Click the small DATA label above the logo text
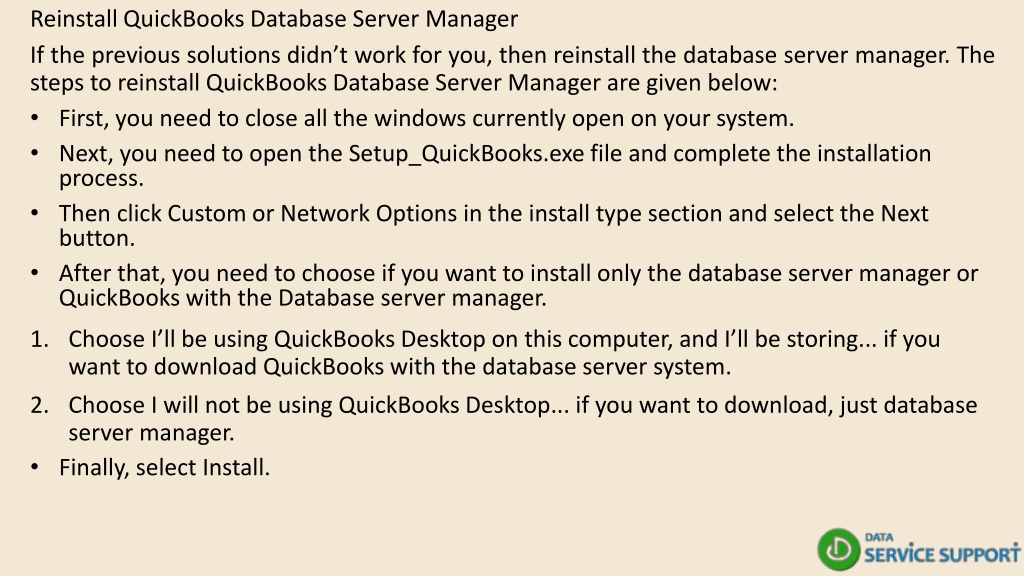Viewport: 1024px width, 576px height. [x=878, y=537]
